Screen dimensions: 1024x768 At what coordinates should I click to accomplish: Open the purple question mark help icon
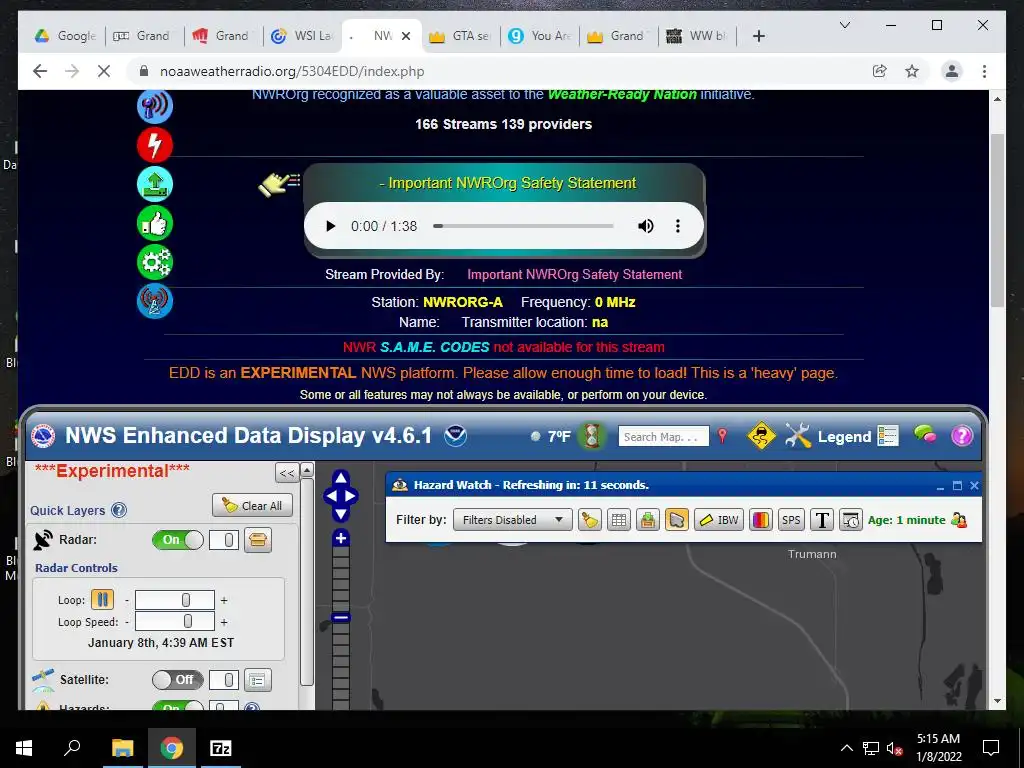point(961,436)
